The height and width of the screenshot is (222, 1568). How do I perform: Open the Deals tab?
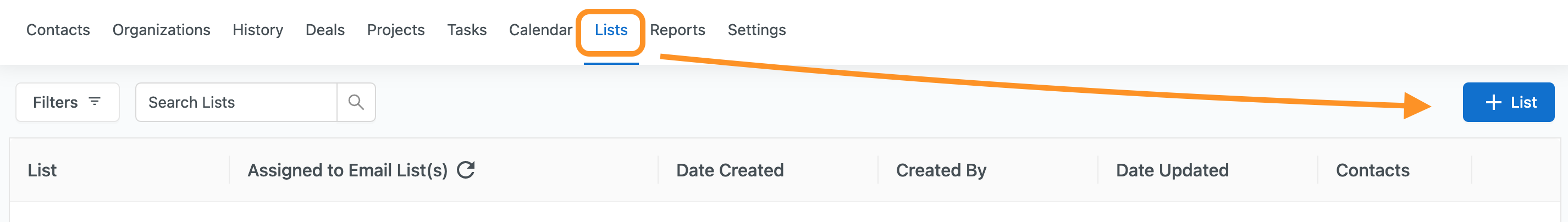click(325, 30)
